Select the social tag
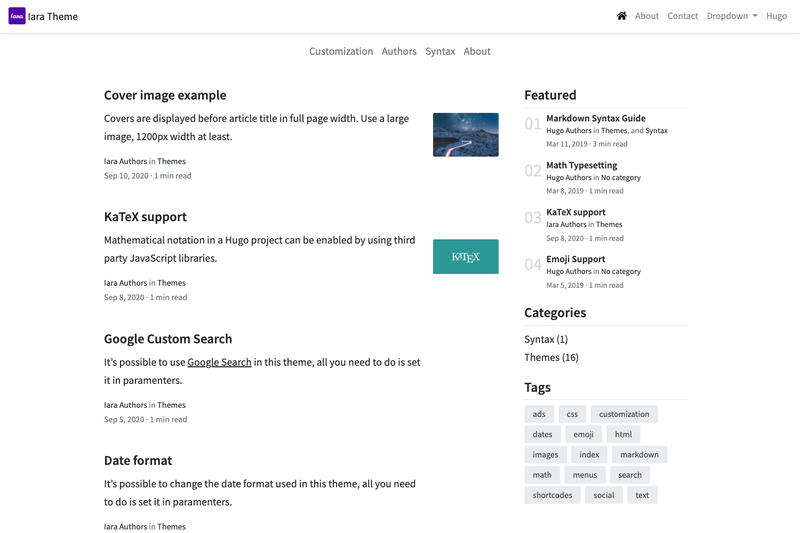 604,495
